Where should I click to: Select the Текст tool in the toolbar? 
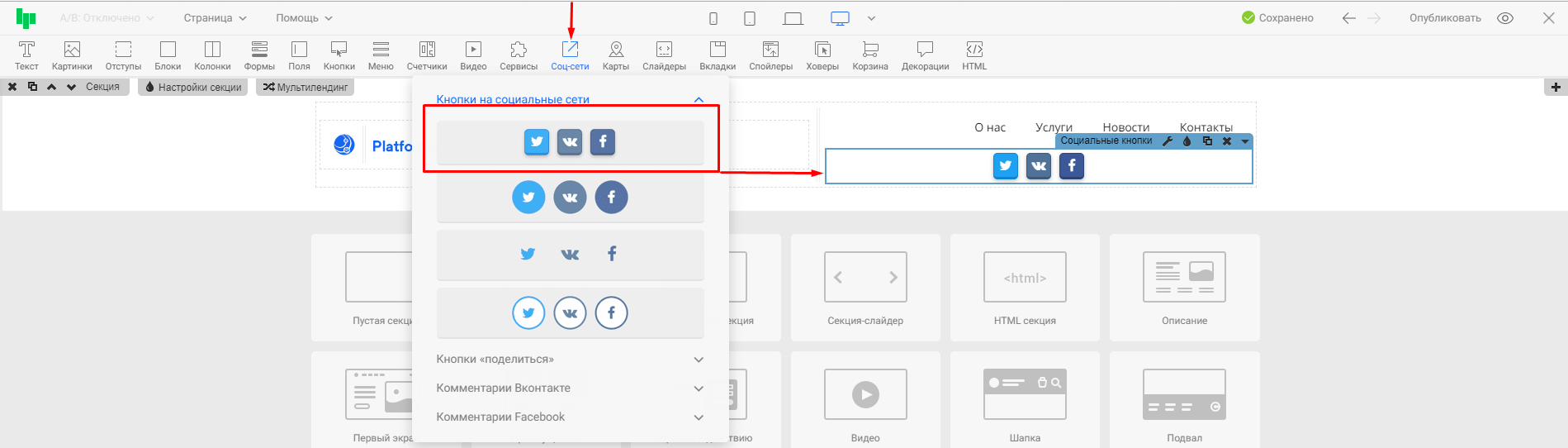tap(26, 55)
